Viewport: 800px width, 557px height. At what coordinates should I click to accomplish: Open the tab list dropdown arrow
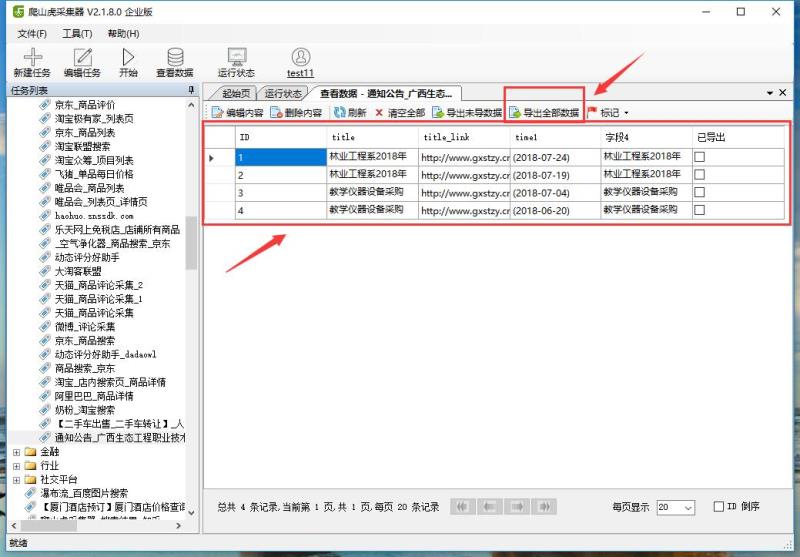coord(770,93)
